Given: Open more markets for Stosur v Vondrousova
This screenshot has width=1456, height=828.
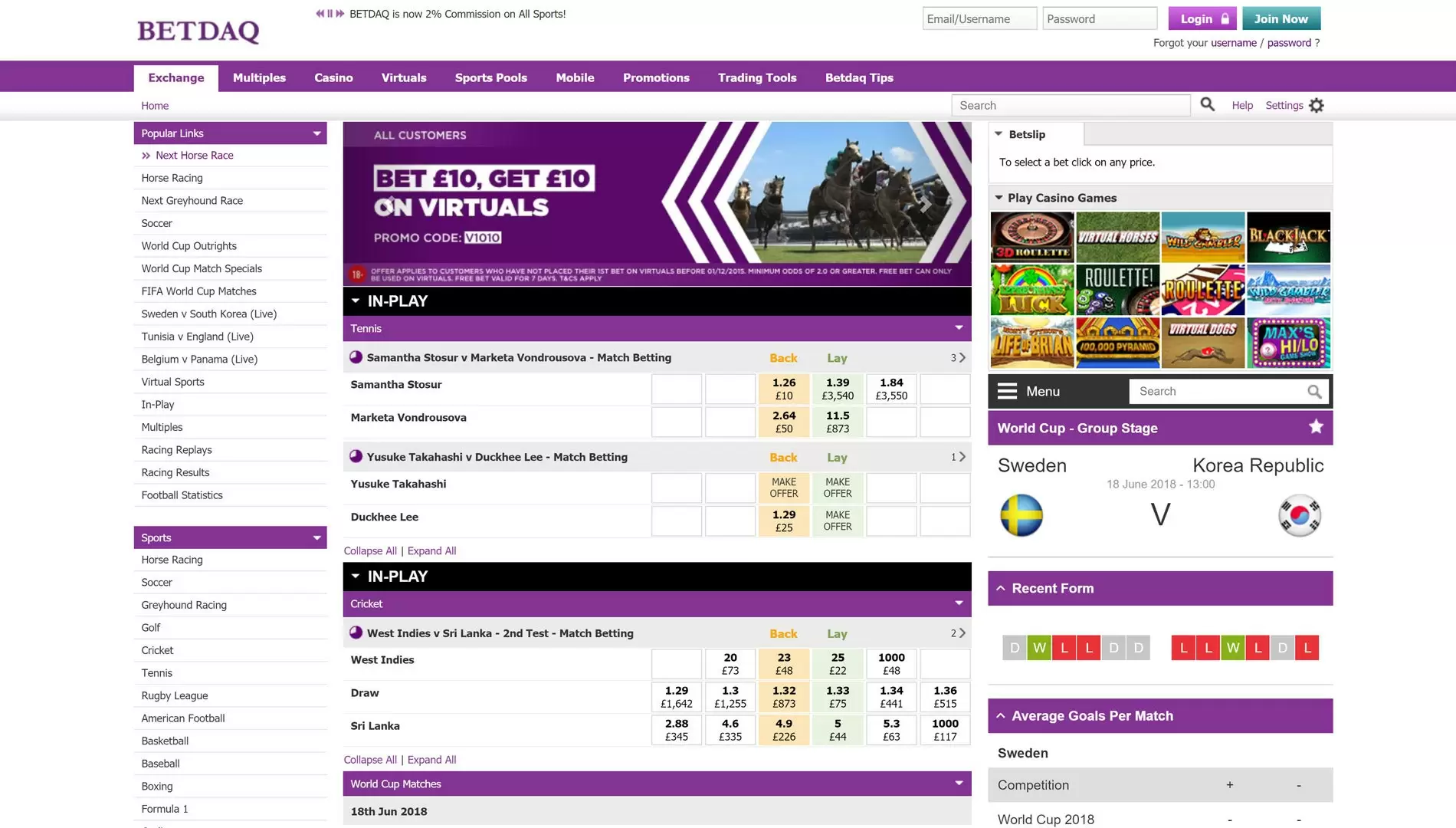Looking at the screenshot, I should (958, 357).
